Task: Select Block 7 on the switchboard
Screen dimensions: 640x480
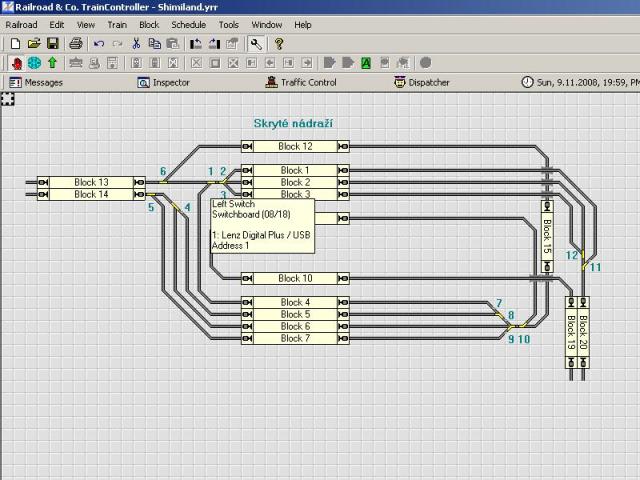Action: (x=295, y=338)
